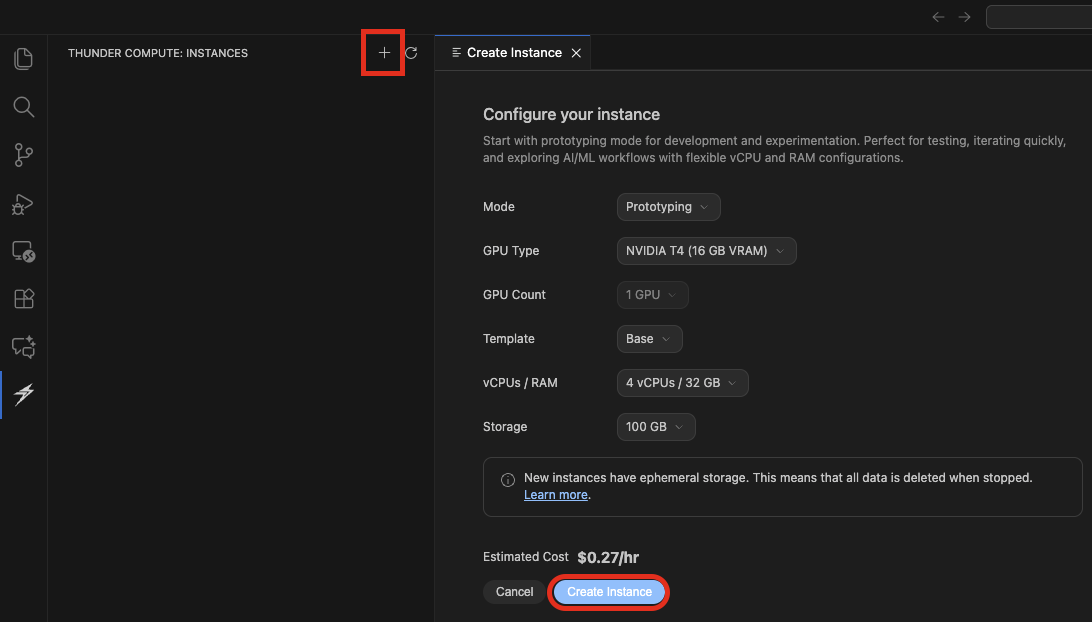The image size is (1092, 622).
Task: Open the Search view
Action: (22, 107)
